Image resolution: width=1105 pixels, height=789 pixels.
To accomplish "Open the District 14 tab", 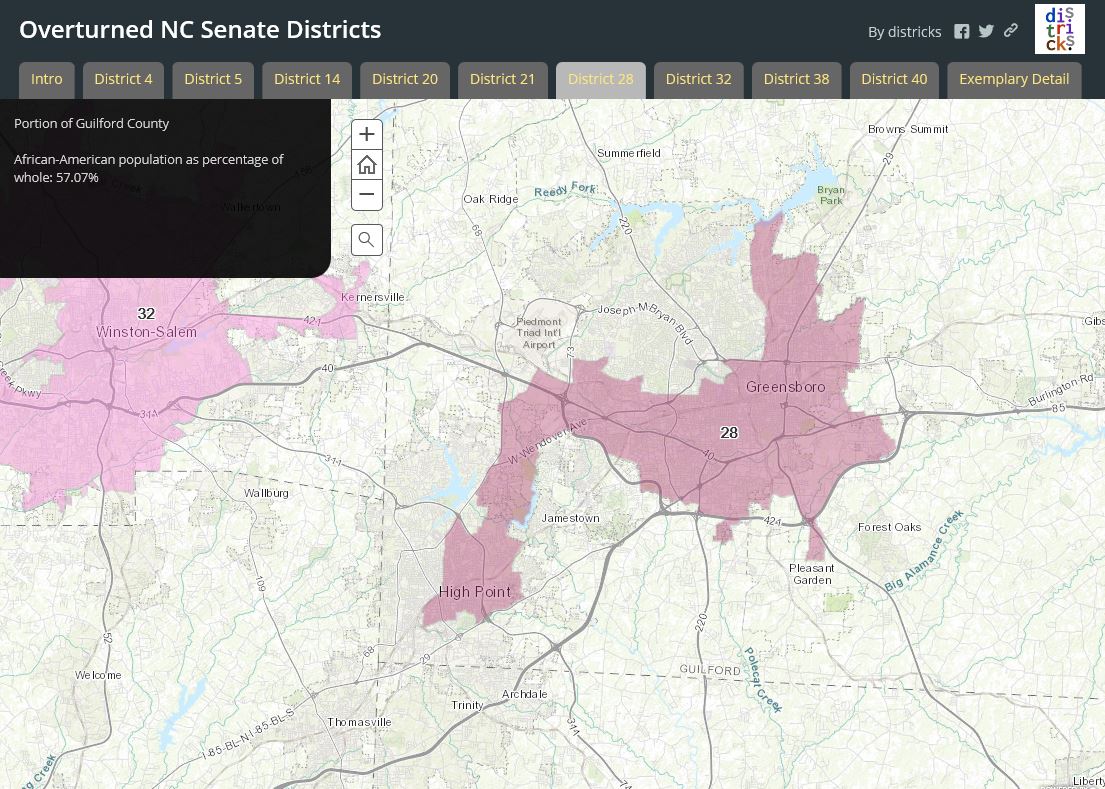I will click(307, 78).
